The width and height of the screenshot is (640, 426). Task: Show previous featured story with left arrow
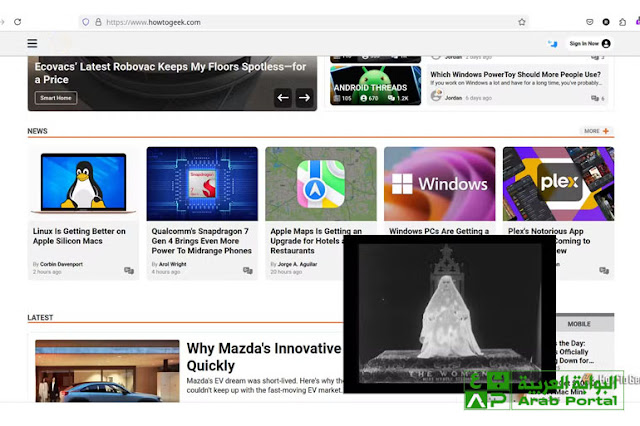pos(283,98)
